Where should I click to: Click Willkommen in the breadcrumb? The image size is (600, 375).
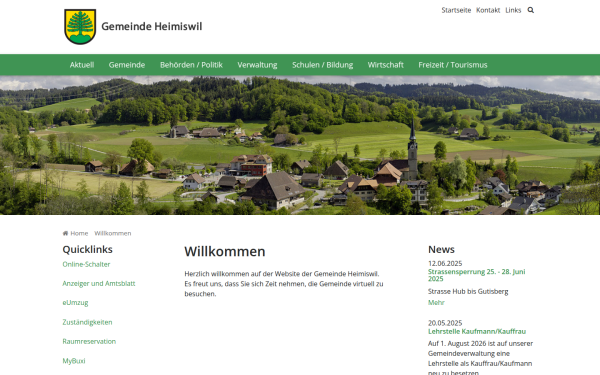113,233
